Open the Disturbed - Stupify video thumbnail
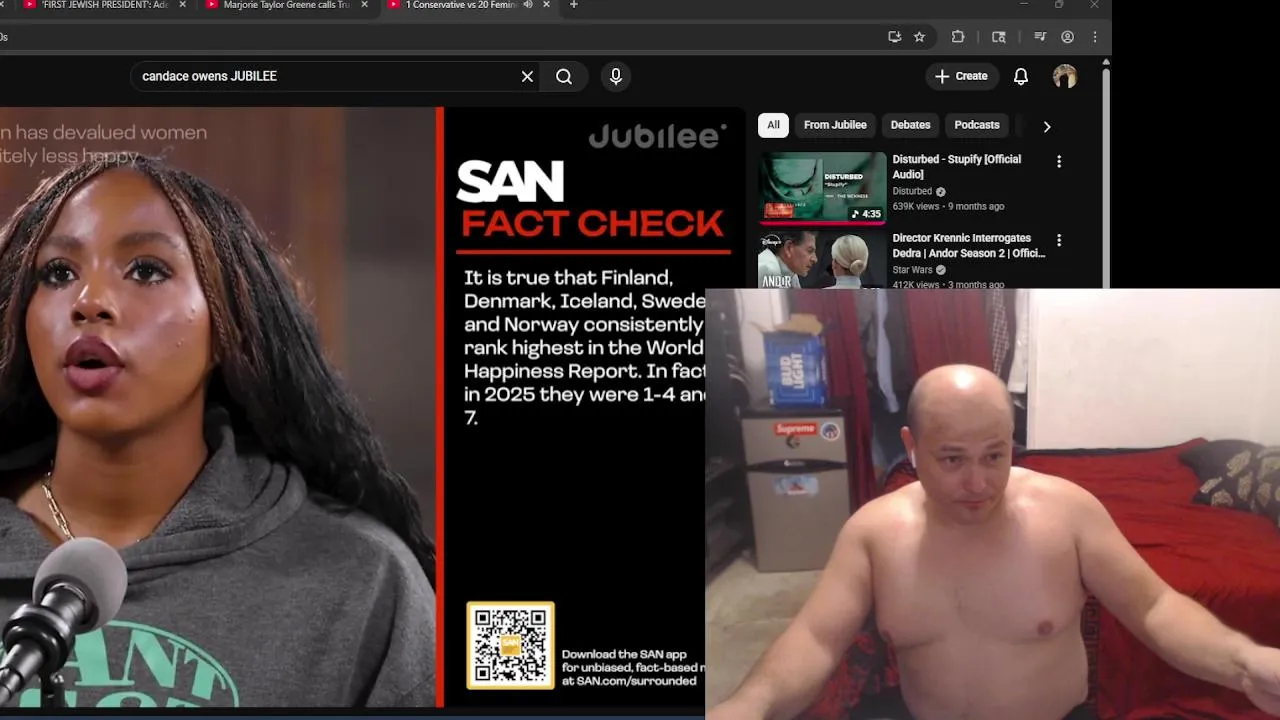Screen dimensions: 1280x720 822,186
